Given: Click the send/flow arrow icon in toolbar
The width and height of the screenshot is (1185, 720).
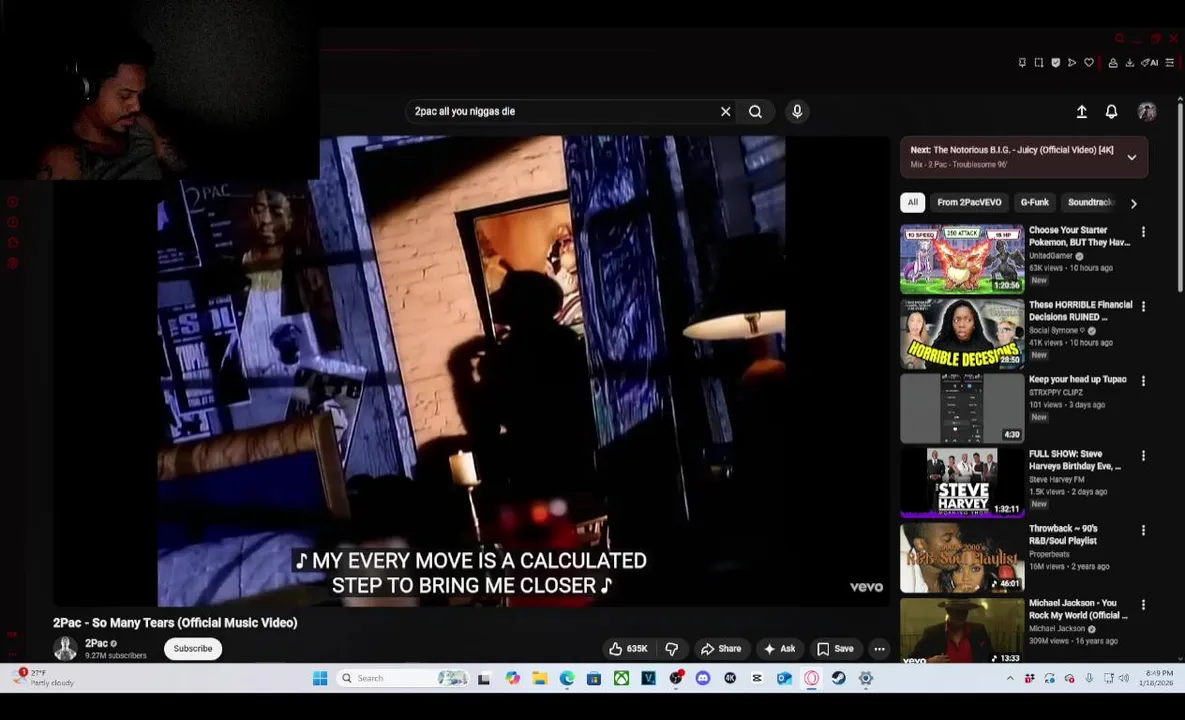Looking at the screenshot, I should (1072, 63).
